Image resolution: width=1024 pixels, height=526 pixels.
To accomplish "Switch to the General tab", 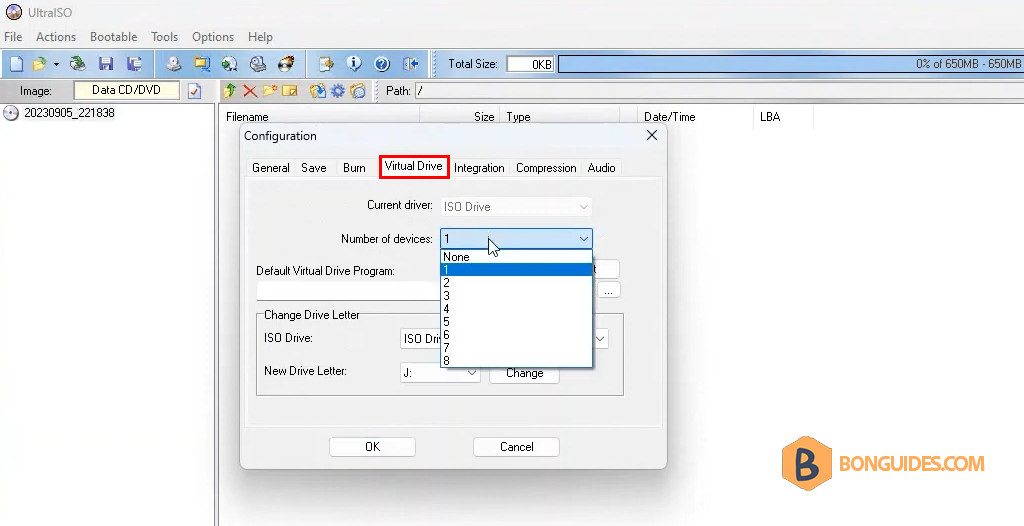I will [x=270, y=168].
